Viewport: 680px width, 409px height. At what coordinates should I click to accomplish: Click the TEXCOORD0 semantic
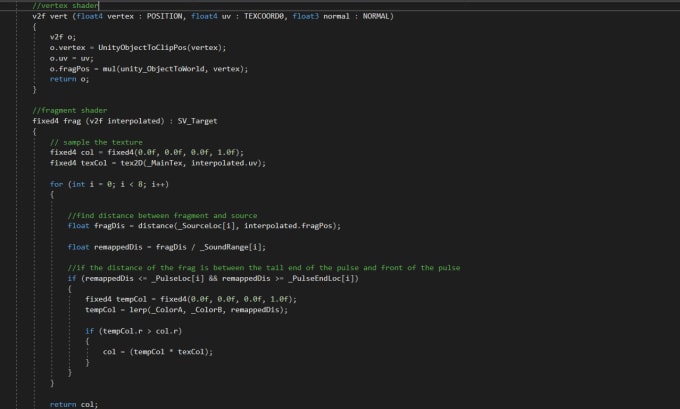tap(264, 16)
